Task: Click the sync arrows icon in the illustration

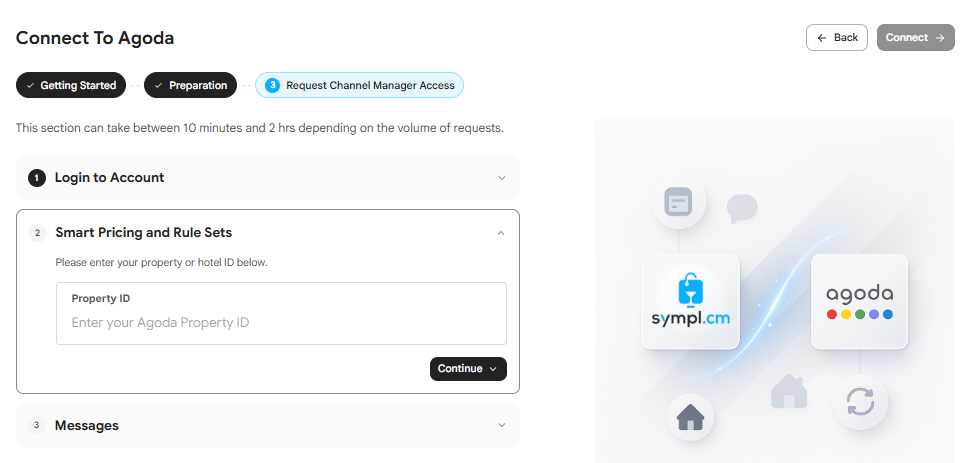Action: (x=860, y=402)
